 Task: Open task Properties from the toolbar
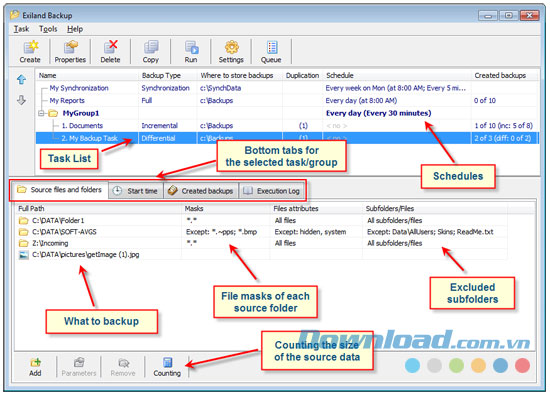coord(70,52)
